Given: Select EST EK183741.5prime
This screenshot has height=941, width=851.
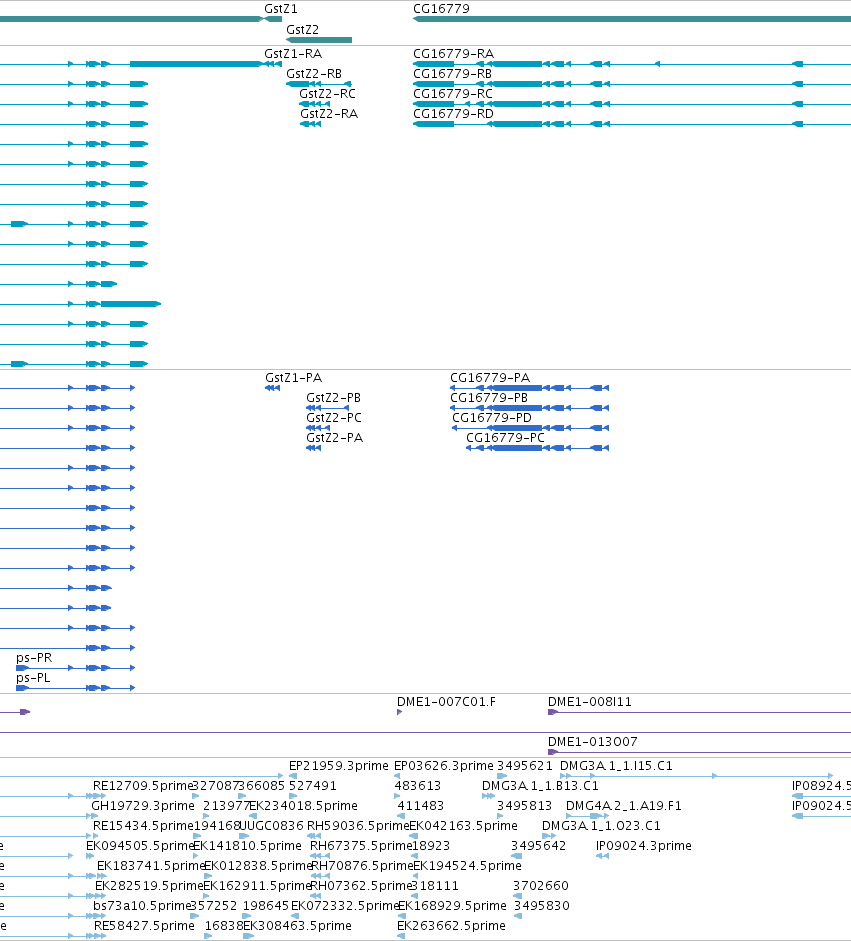Looking at the screenshot, I should click(x=151, y=866).
